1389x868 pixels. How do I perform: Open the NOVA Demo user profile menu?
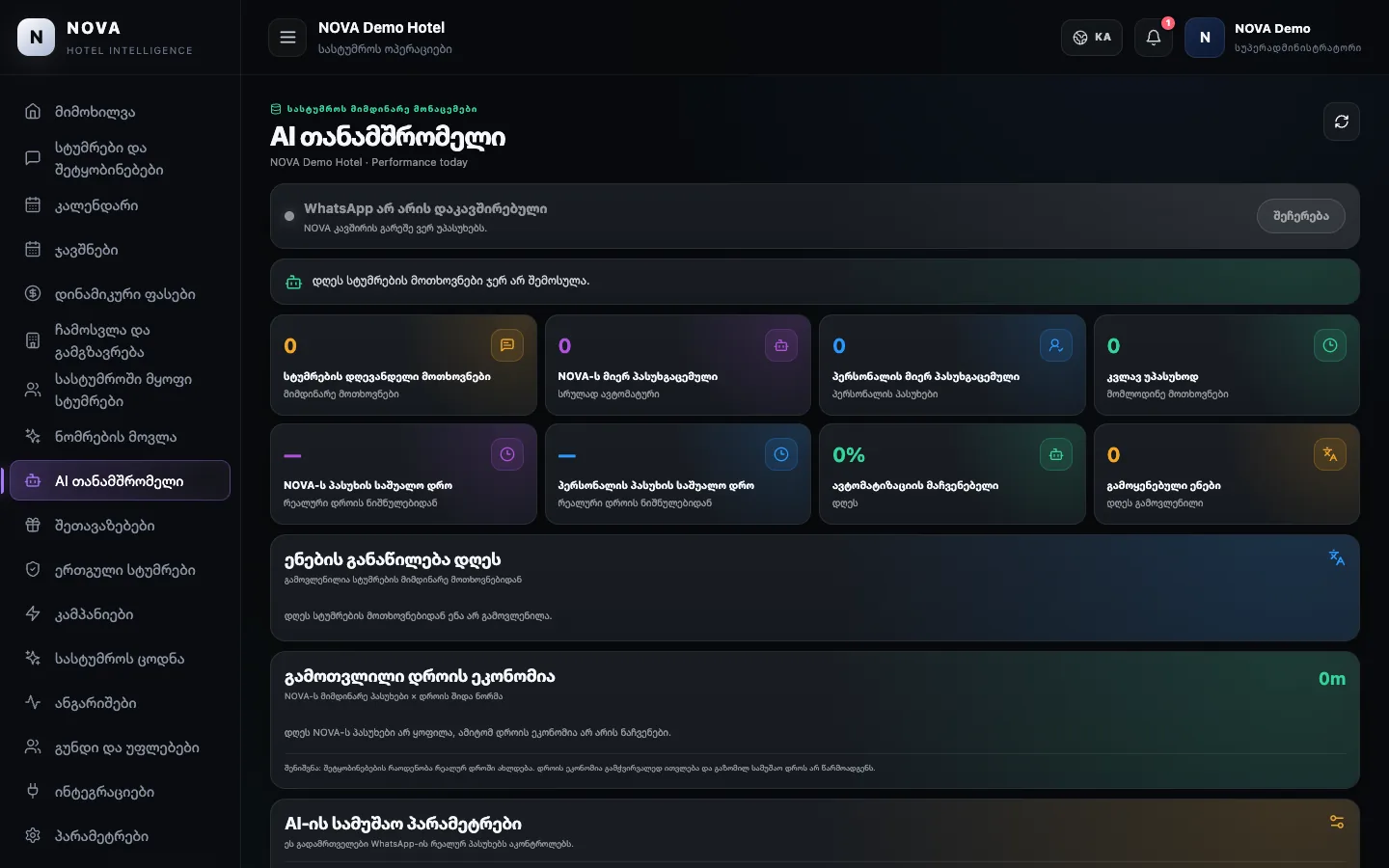[1273, 38]
